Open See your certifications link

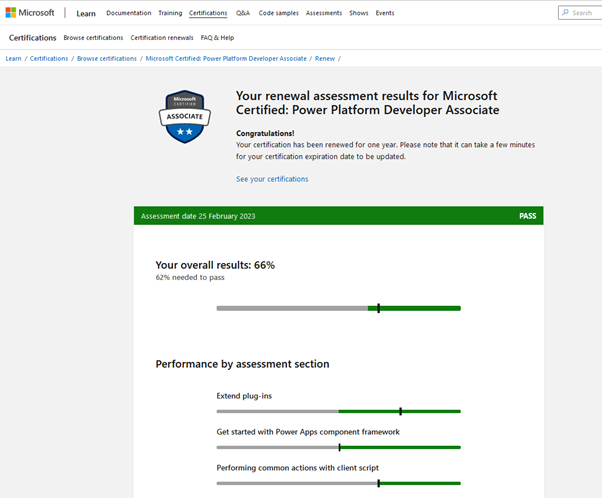[272, 179]
